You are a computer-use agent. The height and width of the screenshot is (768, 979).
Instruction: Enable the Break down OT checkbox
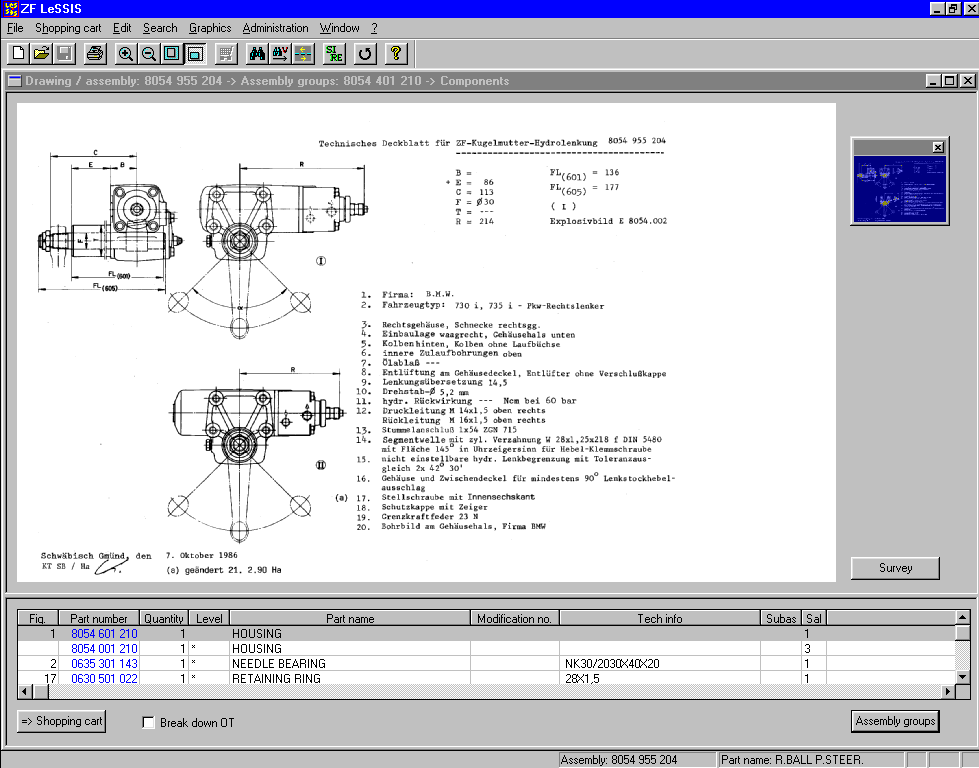click(x=149, y=722)
